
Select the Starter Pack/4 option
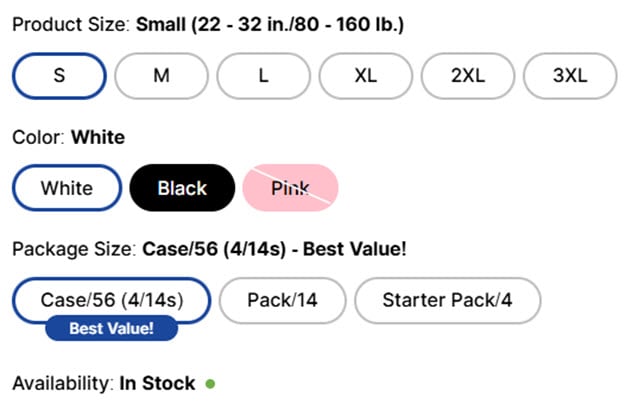point(447,300)
